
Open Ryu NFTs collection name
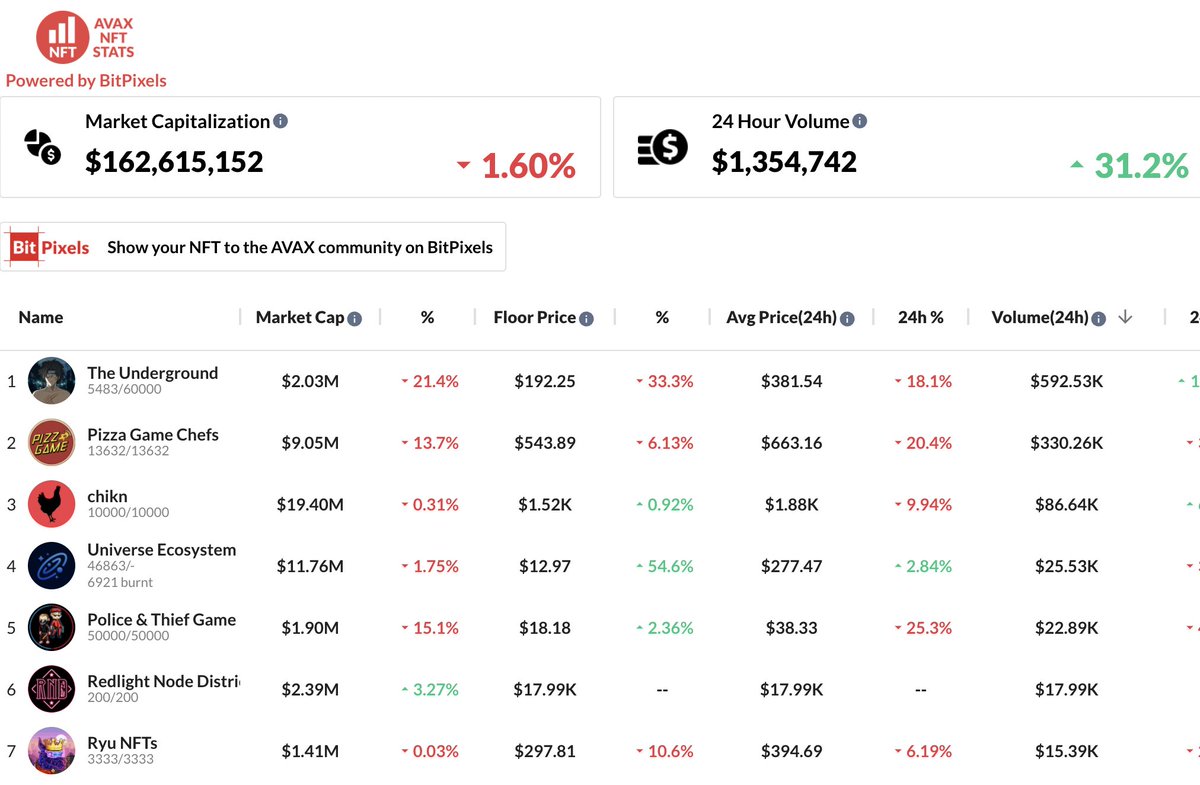[x=122, y=743]
